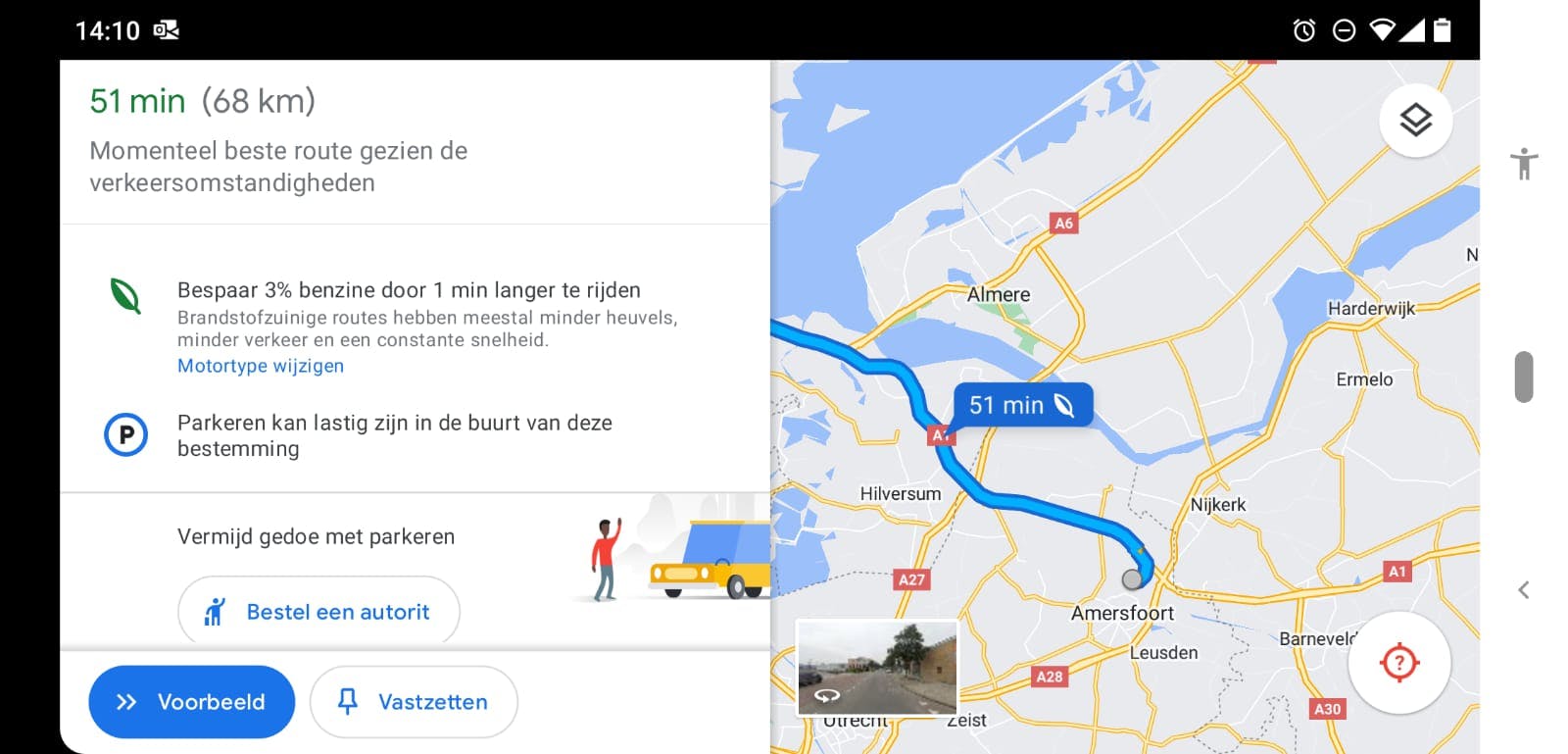The width and height of the screenshot is (1568, 754).
Task: Tap the grey route origin marker
Action: [x=1132, y=578]
